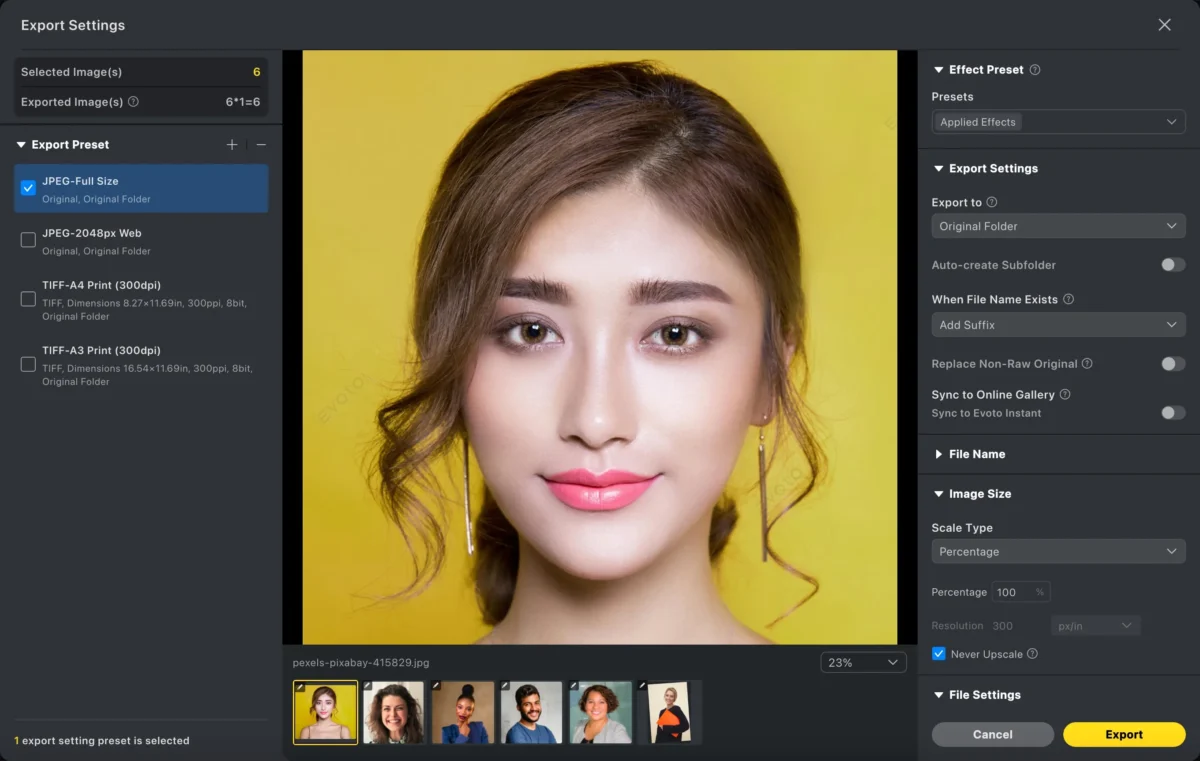Expand the File Name section
Screen dimensions: 1200x761
click(x=976, y=454)
